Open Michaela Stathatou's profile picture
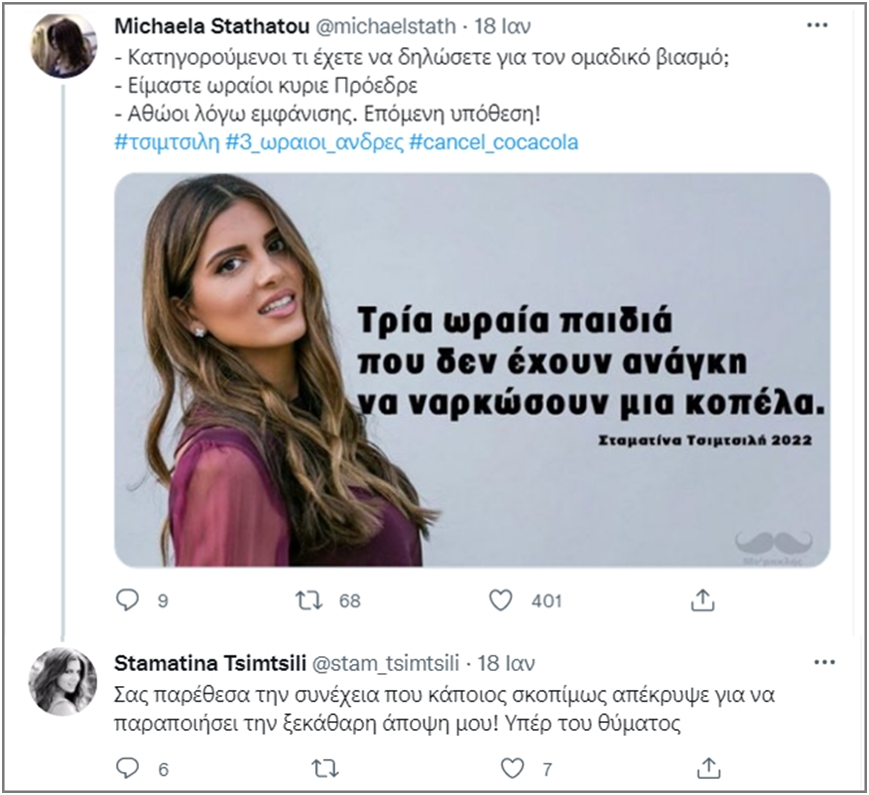The image size is (869, 795). (64, 47)
